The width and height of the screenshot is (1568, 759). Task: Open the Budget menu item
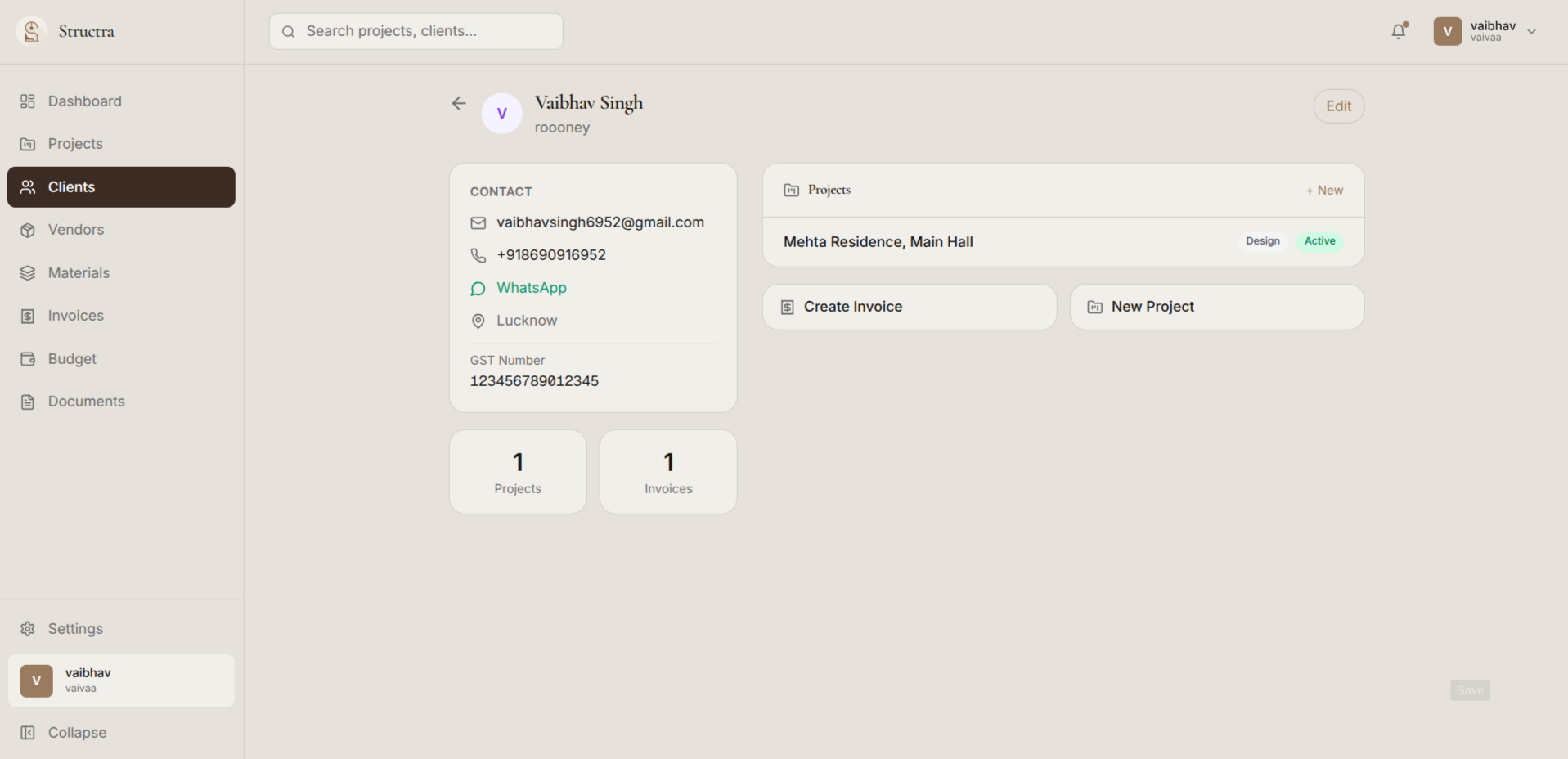click(x=121, y=359)
